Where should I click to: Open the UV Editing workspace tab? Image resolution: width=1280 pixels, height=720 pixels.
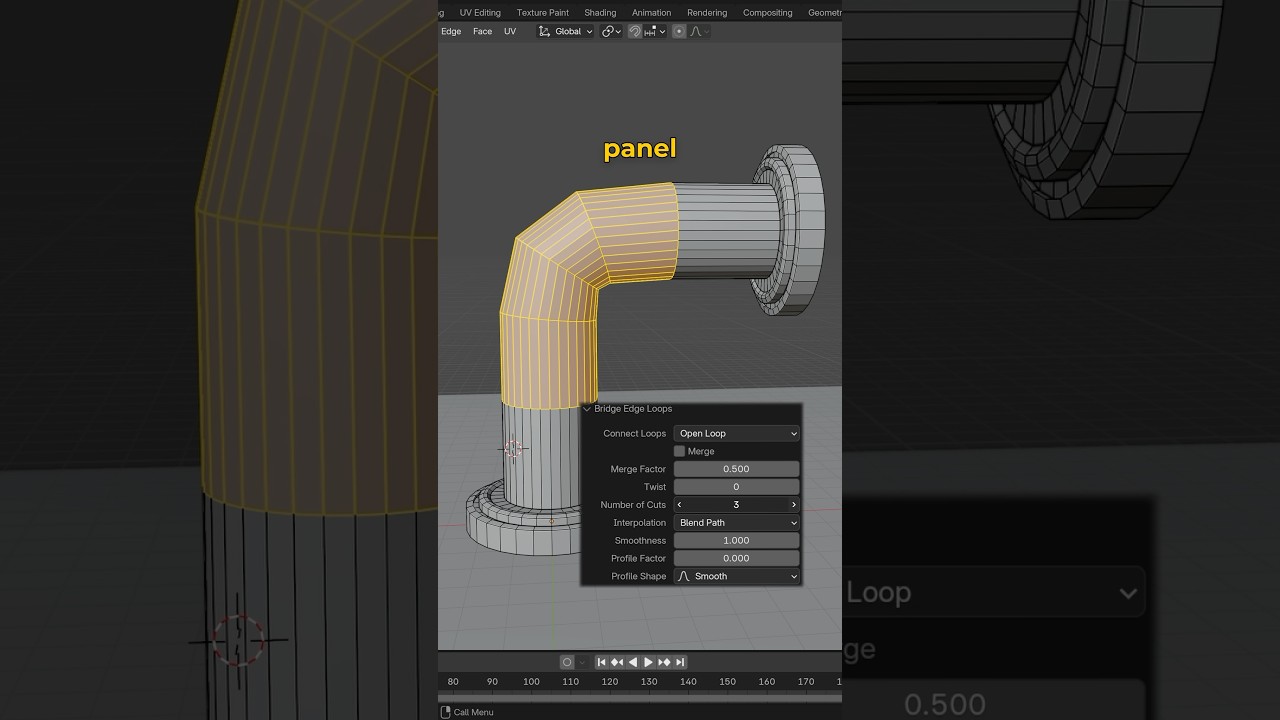[480, 13]
